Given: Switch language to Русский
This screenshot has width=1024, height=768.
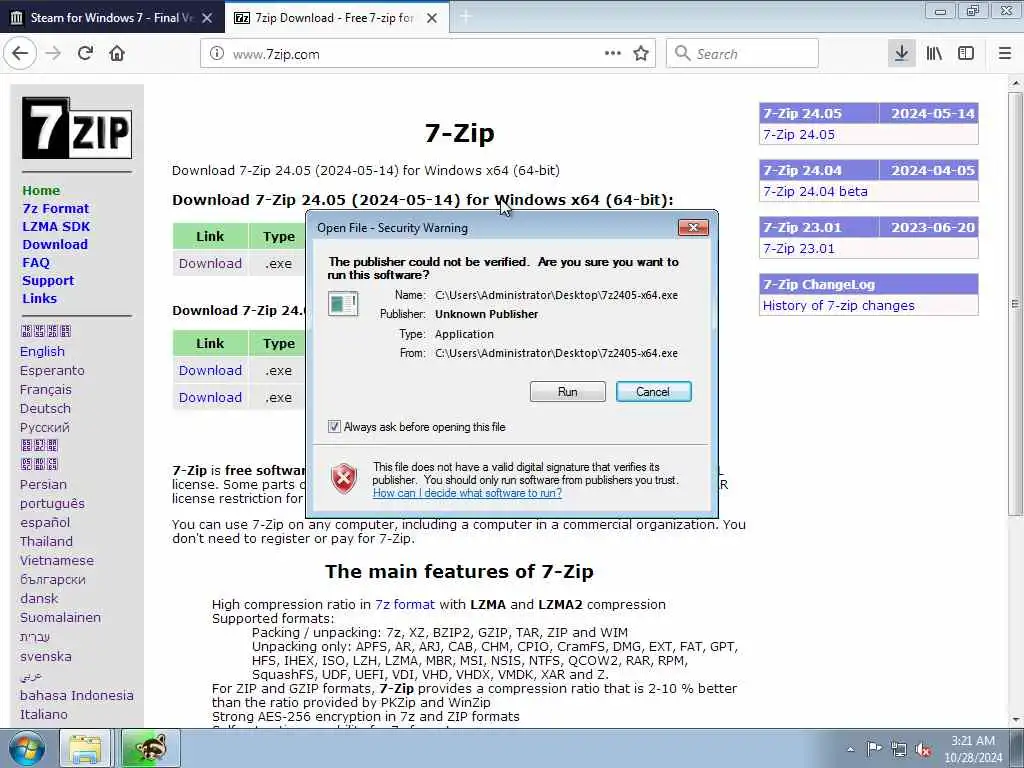Looking at the screenshot, I should click(x=44, y=428).
